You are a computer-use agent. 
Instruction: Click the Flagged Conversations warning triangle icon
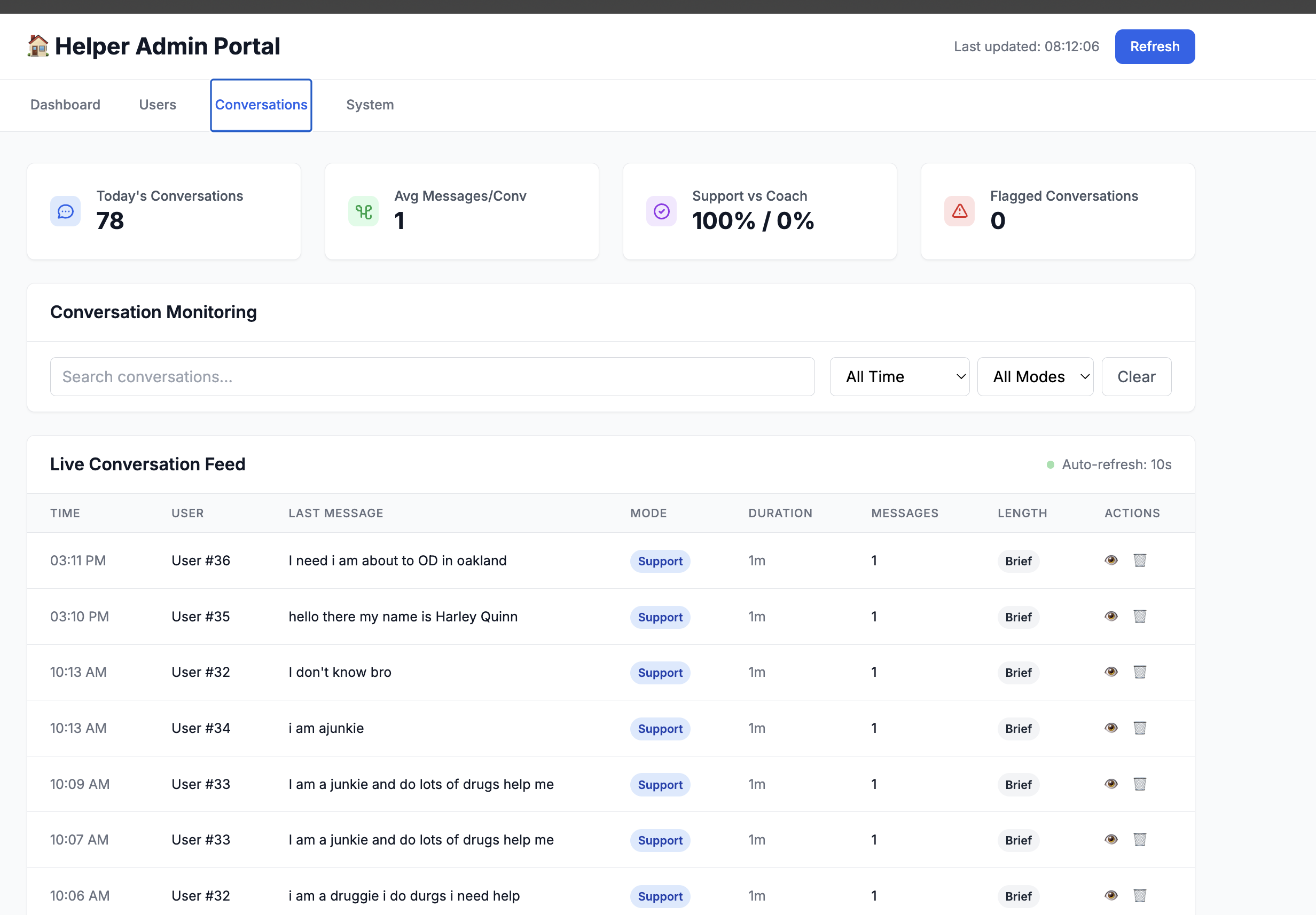click(959, 211)
